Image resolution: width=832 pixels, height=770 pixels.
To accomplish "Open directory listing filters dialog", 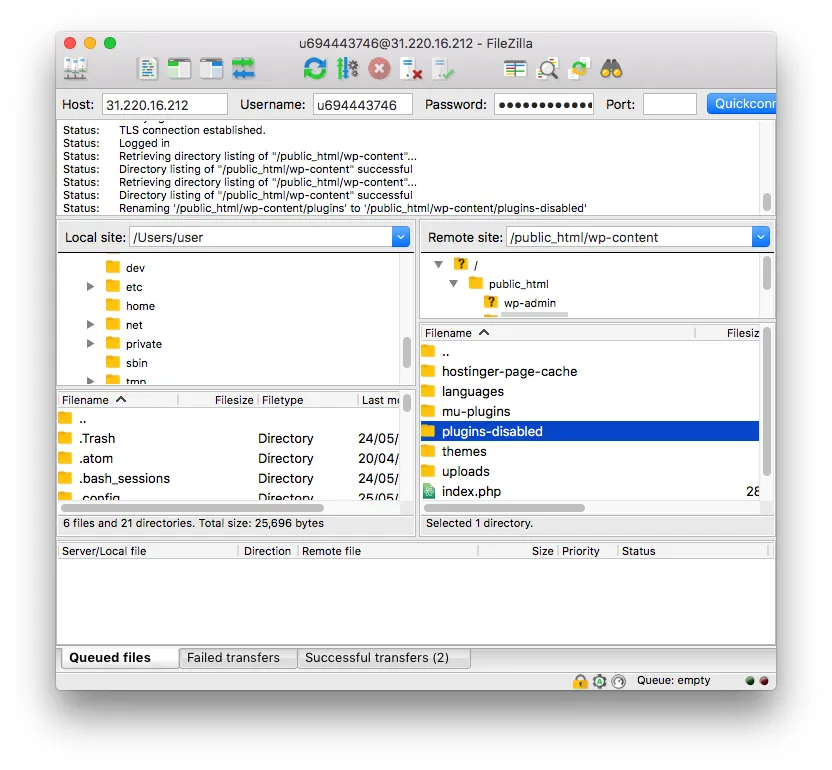I will coord(515,69).
